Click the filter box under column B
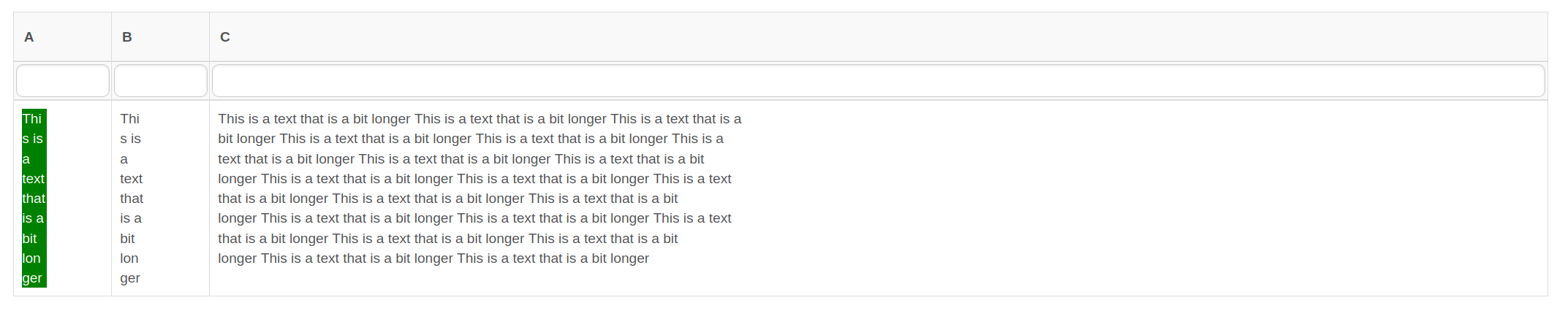Image resolution: width=1568 pixels, height=311 pixels. click(x=161, y=81)
